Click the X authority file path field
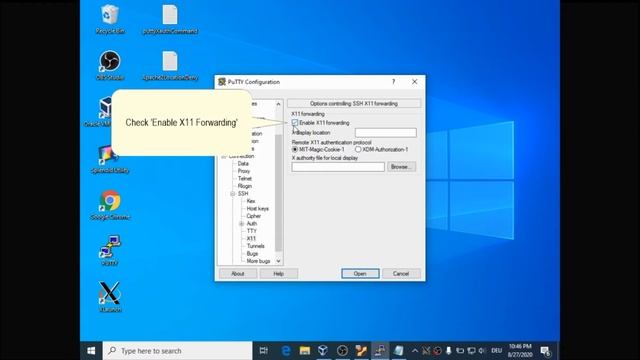640x360 pixels. click(338, 167)
